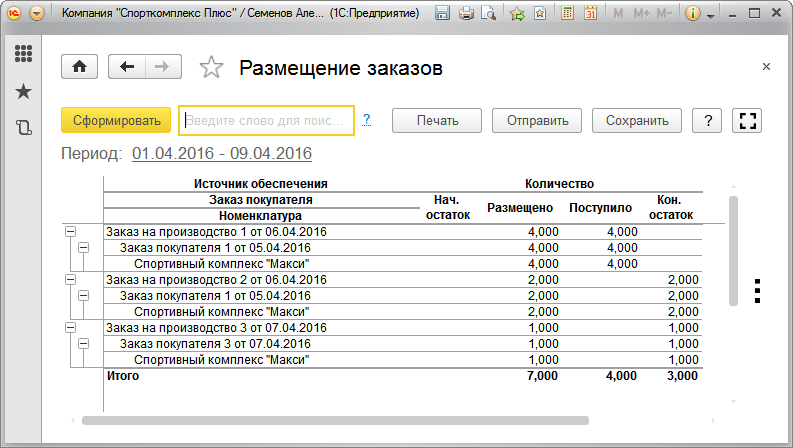Screen dimensions: 793x448
Task: Collapse Заказ на производство 3 group
Action: coord(70,328)
